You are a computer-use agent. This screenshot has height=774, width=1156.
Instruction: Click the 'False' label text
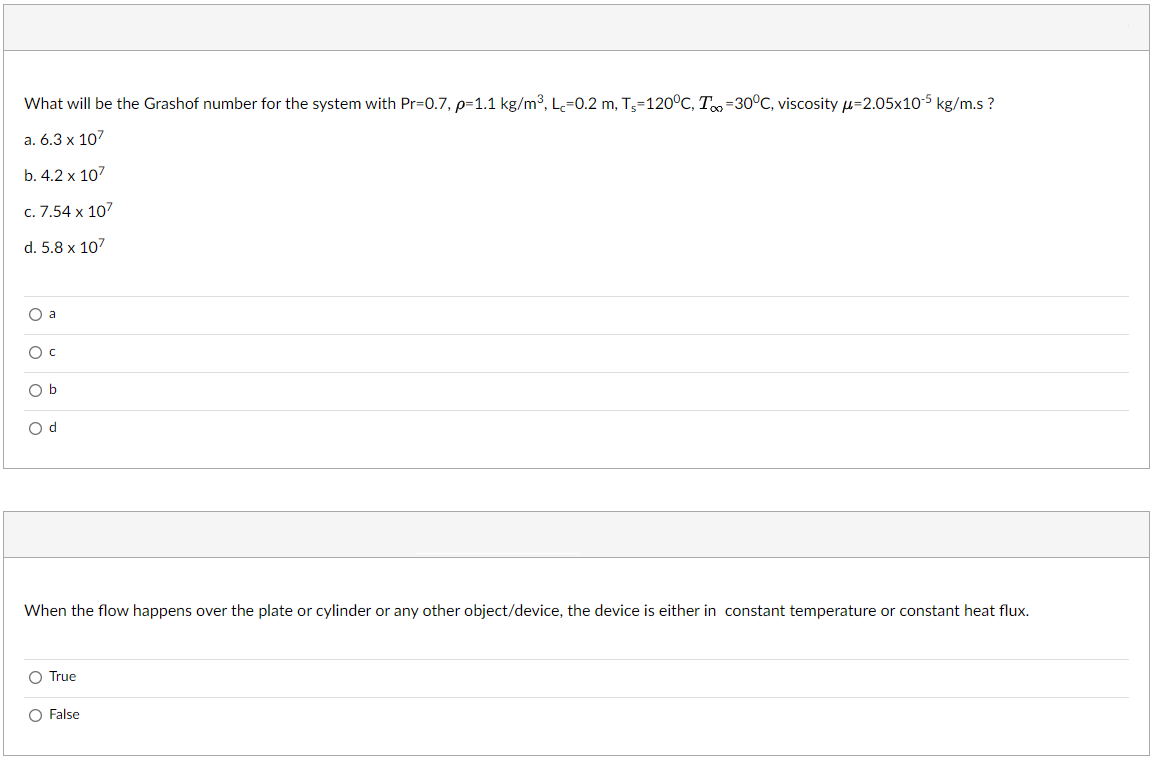[65, 714]
